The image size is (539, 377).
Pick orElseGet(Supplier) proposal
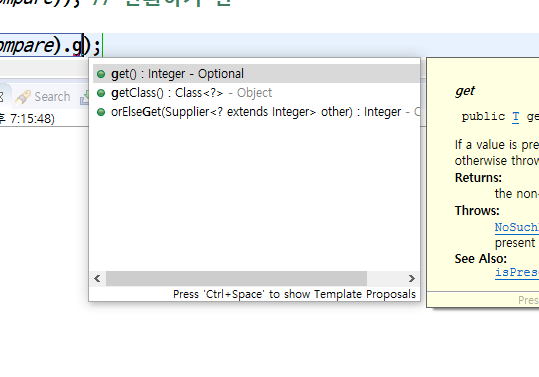pyautogui.click(x=256, y=112)
